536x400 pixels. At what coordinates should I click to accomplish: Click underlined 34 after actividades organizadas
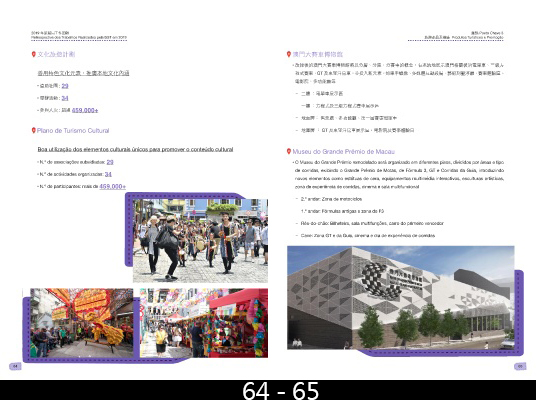tap(108, 174)
